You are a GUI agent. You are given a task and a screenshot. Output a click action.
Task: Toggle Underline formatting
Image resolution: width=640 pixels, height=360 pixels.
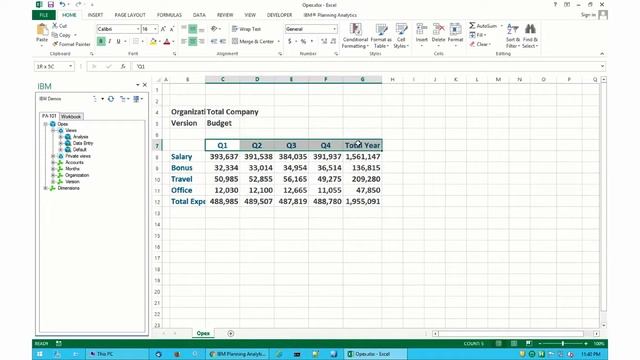click(x=118, y=41)
